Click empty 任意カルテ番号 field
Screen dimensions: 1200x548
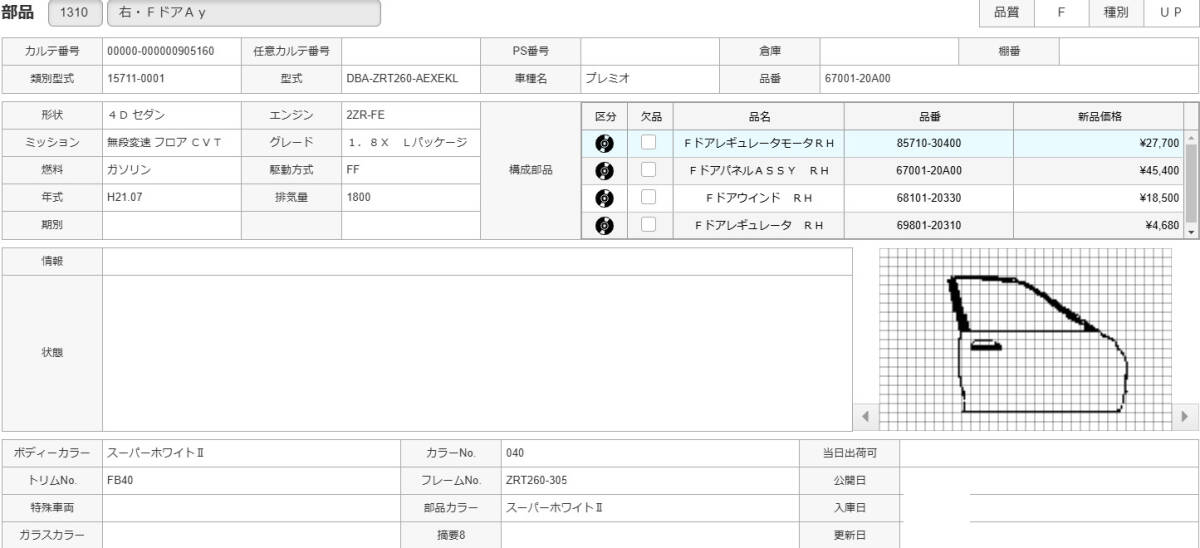(411, 51)
